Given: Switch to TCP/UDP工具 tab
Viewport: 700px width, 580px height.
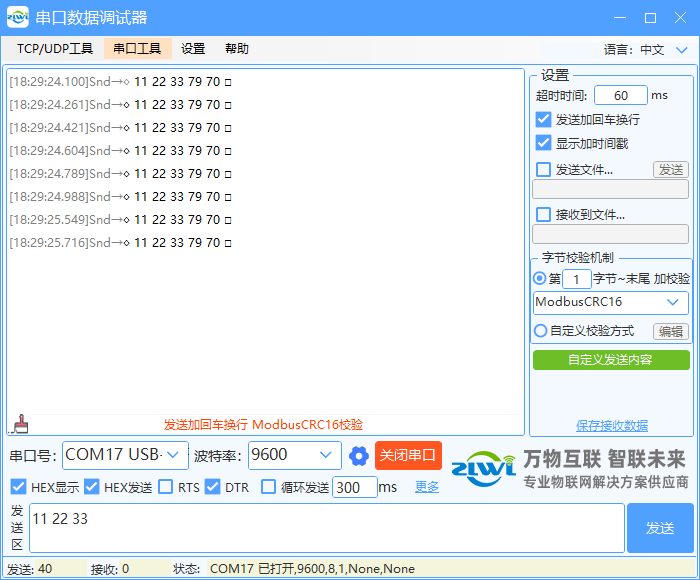Looking at the screenshot, I should [55, 48].
